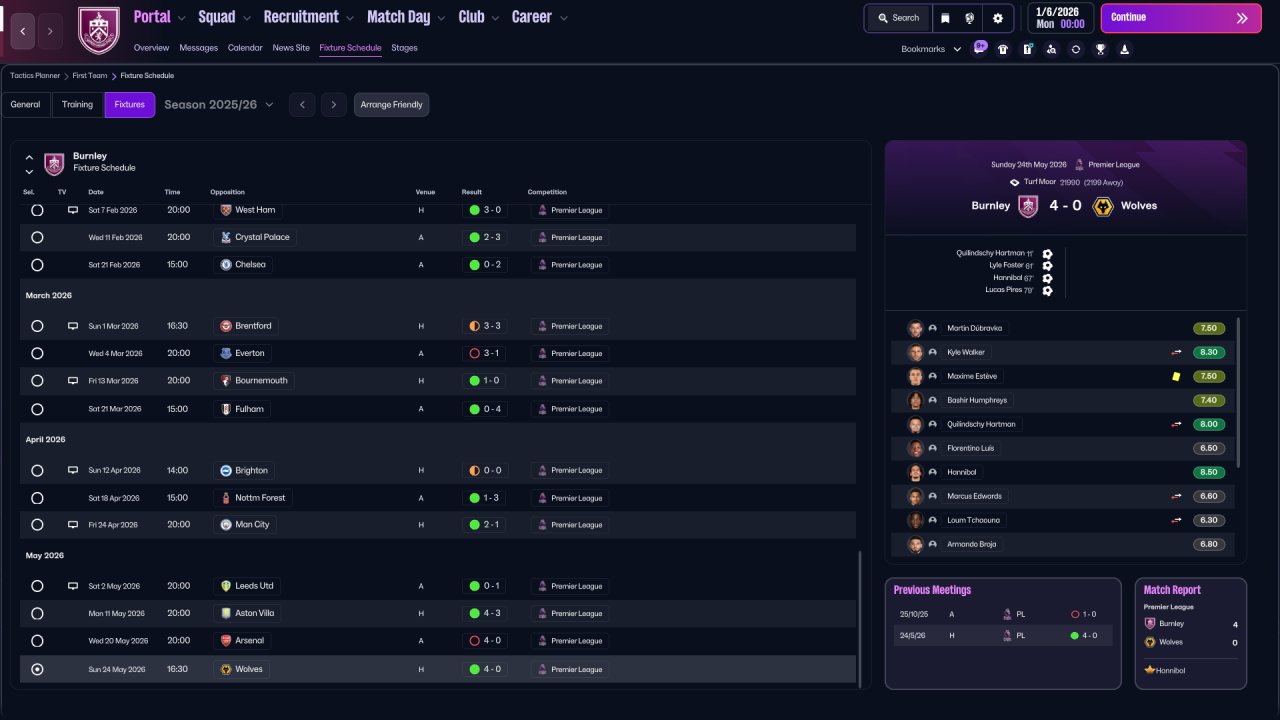Image resolution: width=1280 pixels, height=720 pixels.
Task: Open the Squad dropdown menu
Action: 224,17
